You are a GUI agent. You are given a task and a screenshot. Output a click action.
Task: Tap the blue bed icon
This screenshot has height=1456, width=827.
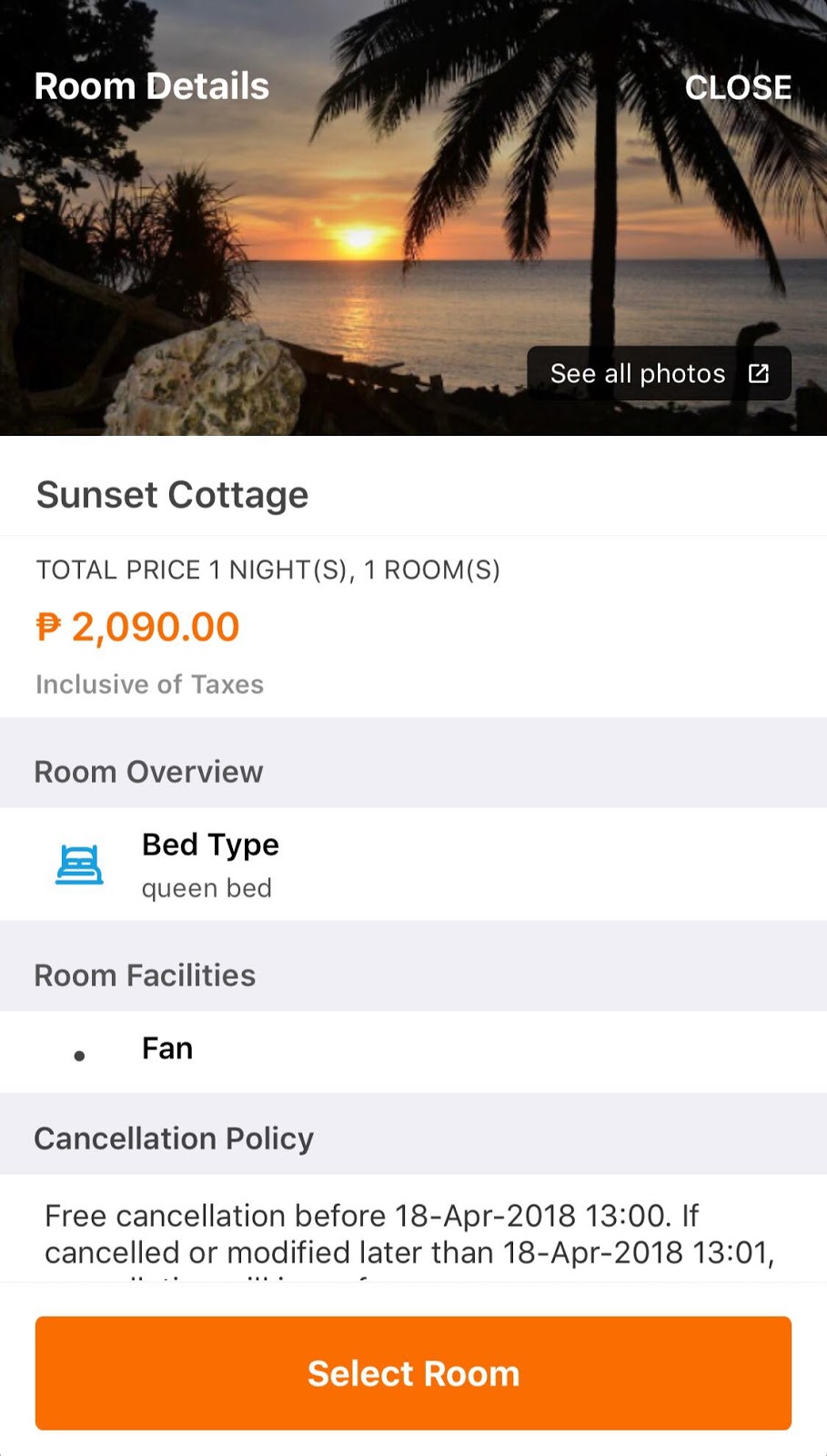[x=79, y=864]
